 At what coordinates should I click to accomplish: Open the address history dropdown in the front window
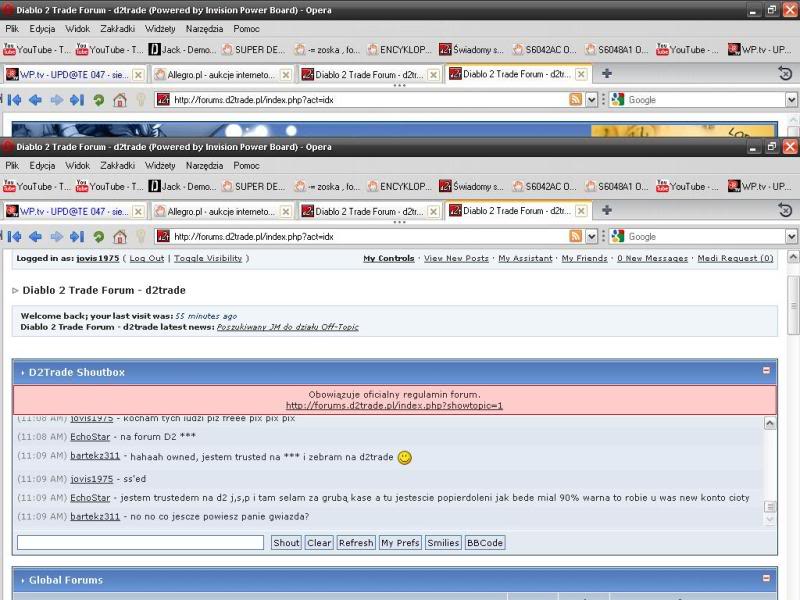click(x=591, y=237)
